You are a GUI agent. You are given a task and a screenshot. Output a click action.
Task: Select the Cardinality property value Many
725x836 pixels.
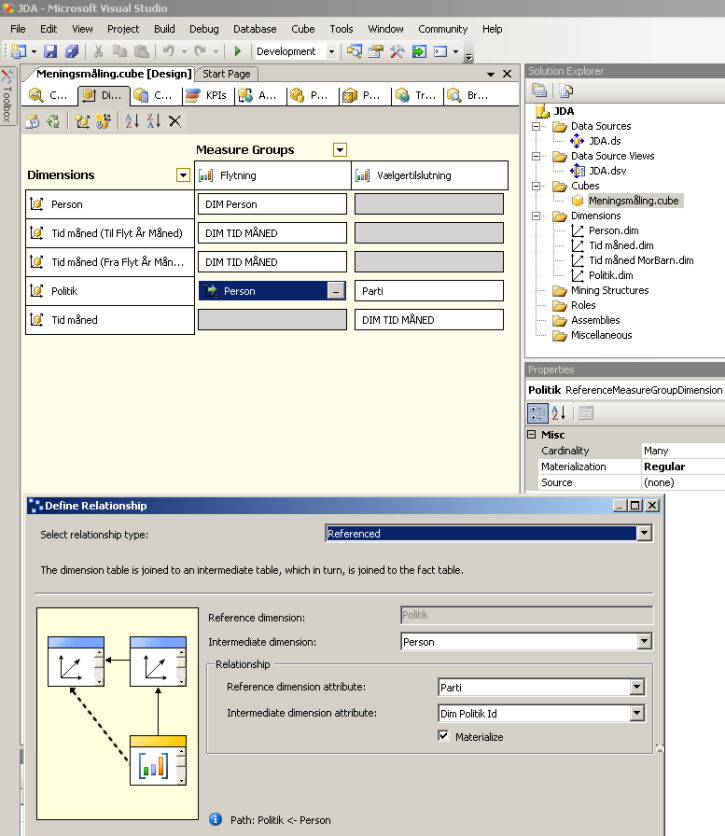click(683, 451)
